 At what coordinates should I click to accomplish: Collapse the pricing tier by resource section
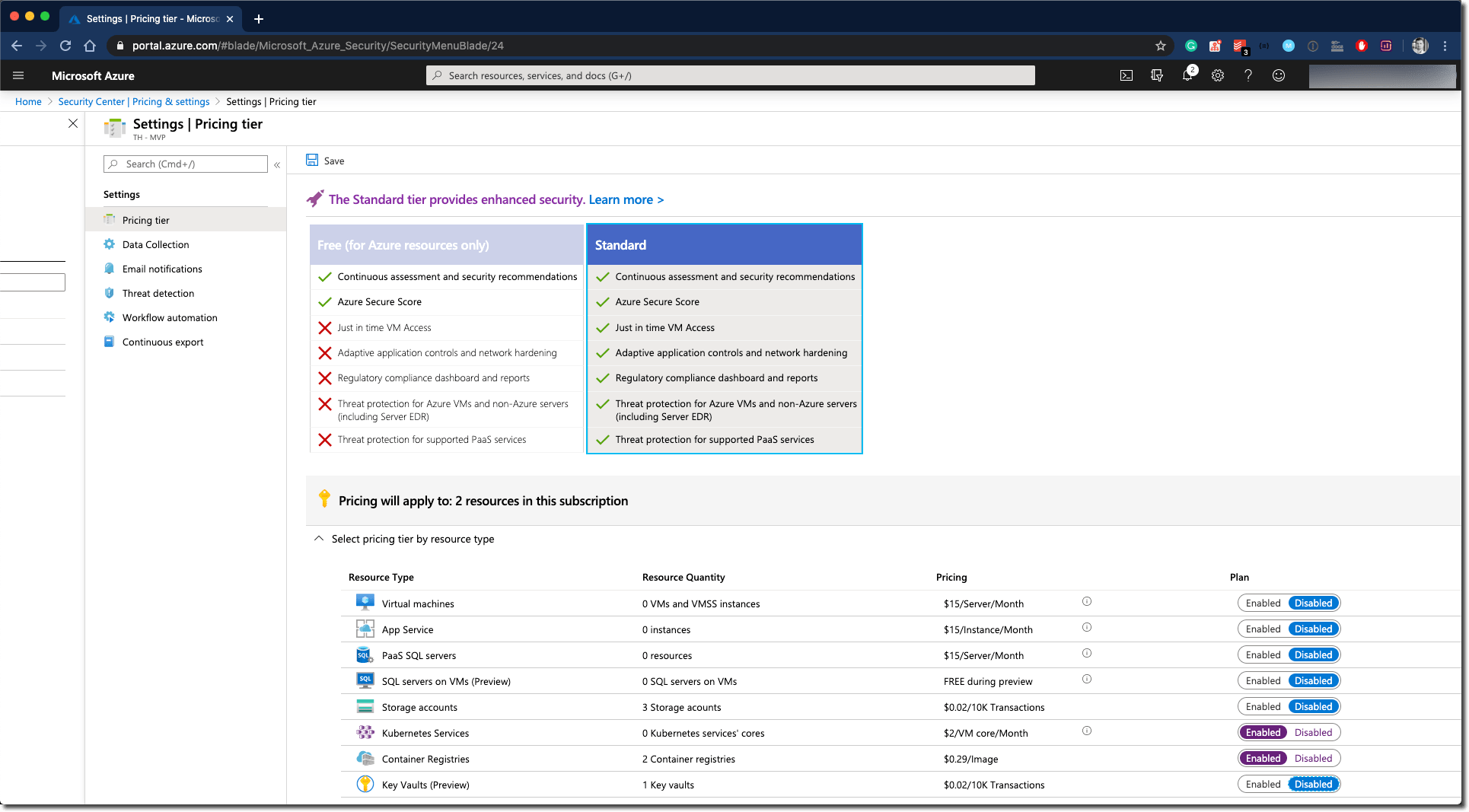click(x=319, y=538)
